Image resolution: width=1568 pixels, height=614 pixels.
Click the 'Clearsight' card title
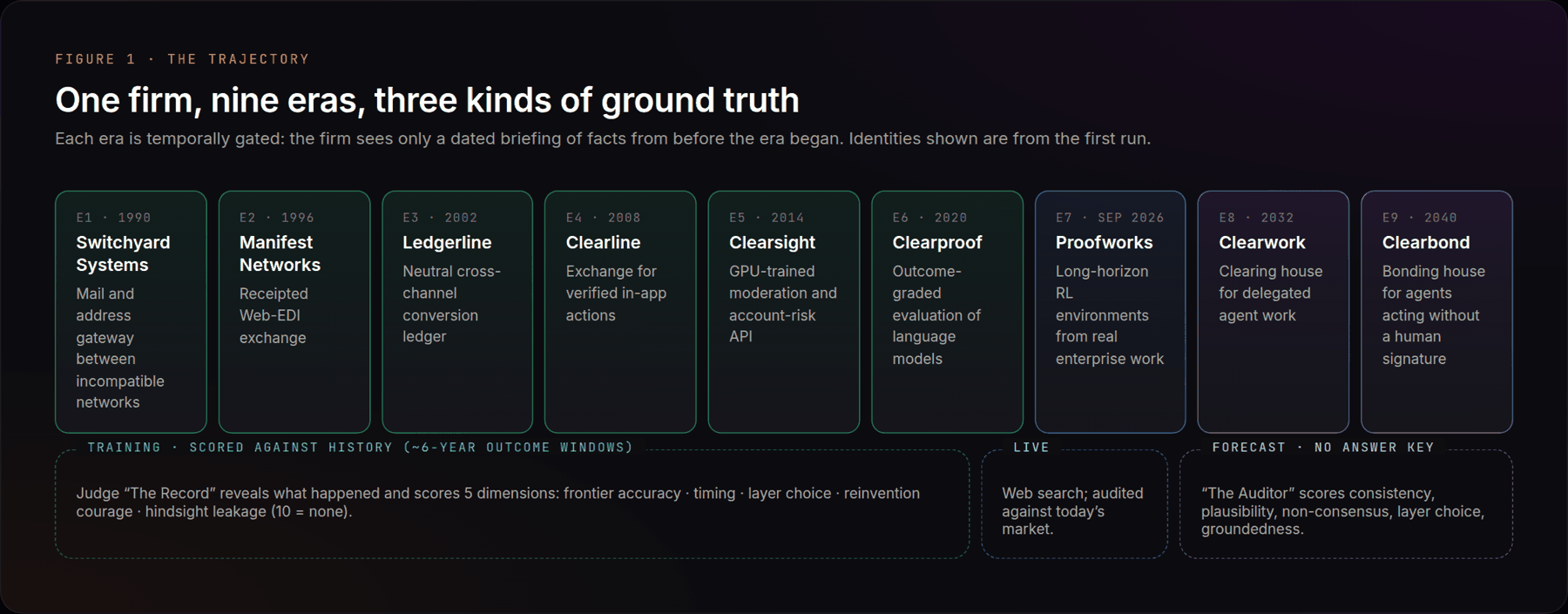pos(772,243)
